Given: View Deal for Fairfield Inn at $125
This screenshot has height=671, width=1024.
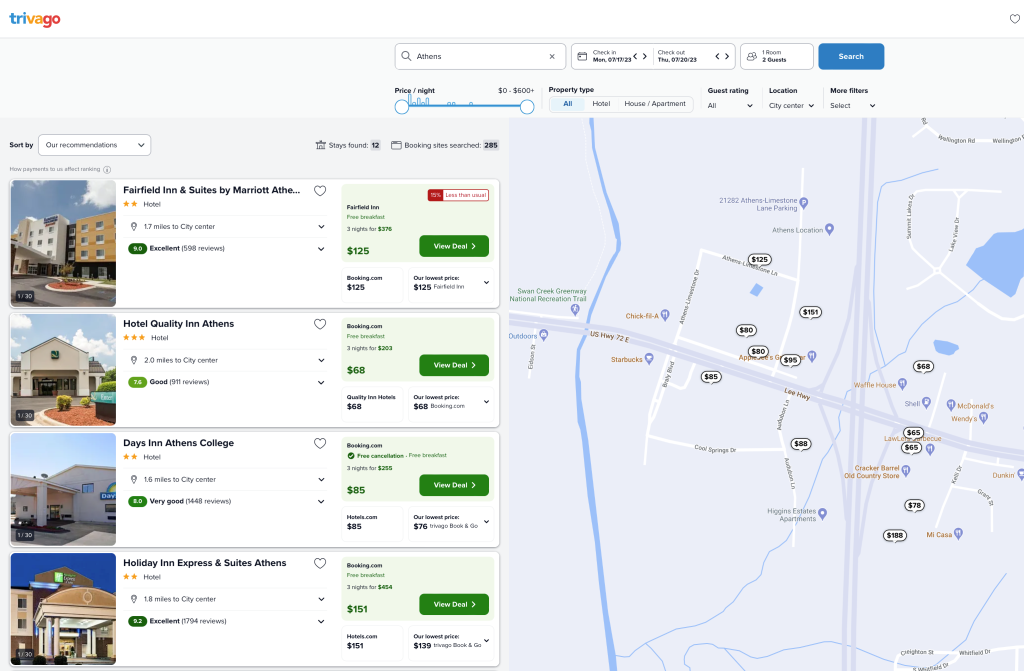Looking at the screenshot, I should 454,246.
